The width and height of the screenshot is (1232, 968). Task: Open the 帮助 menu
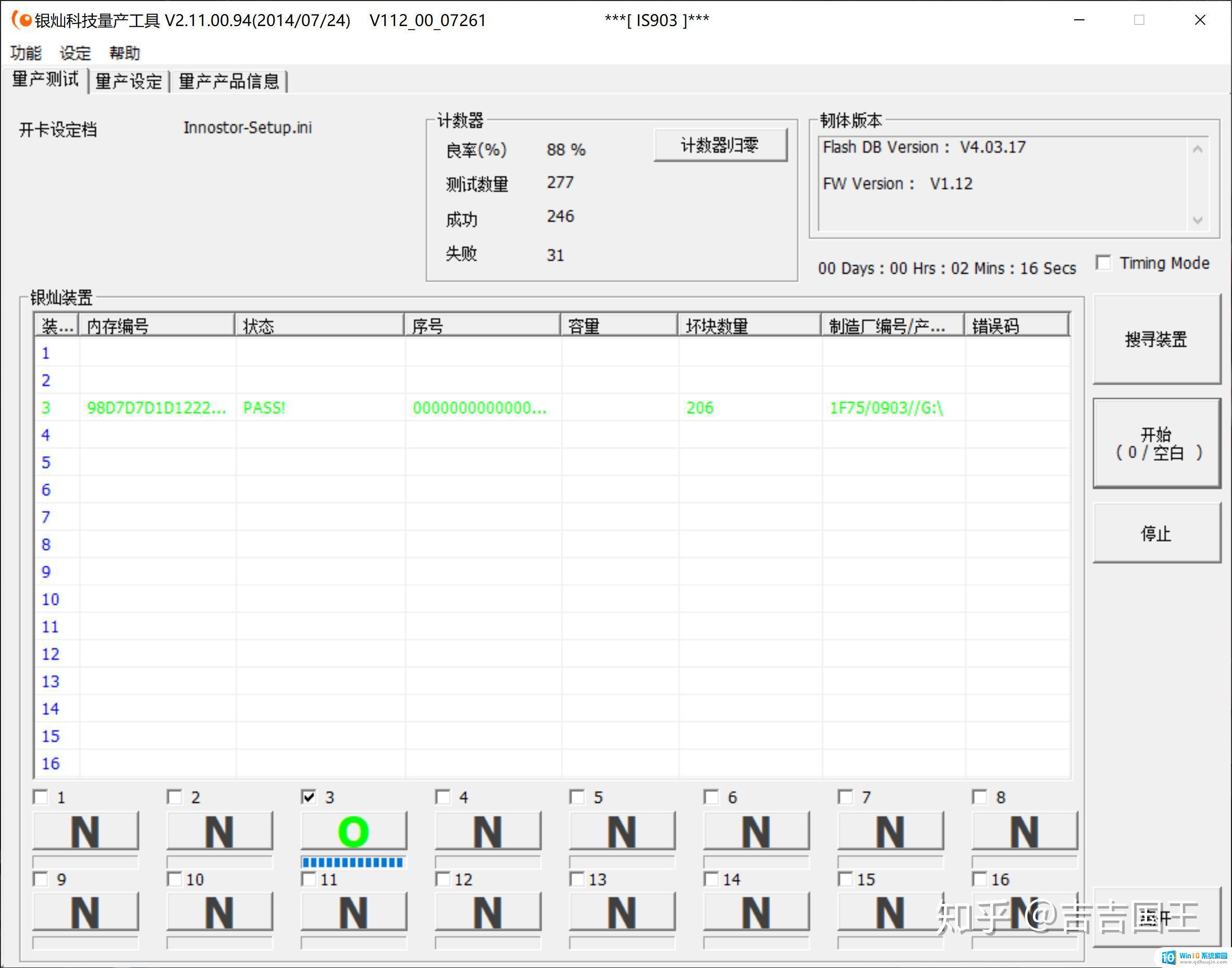pos(125,53)
